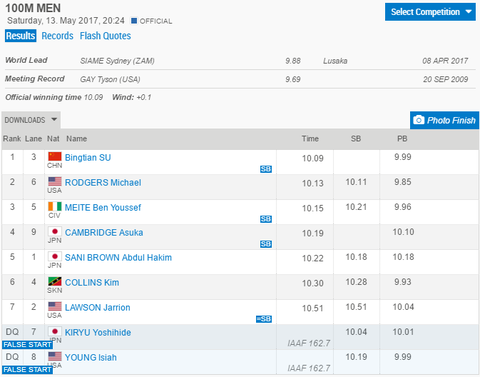Click the blue OFFICIAL status indicator
The height and width of the screenshot is (377, 480).
pyautogui.click(x=134, y=21)
